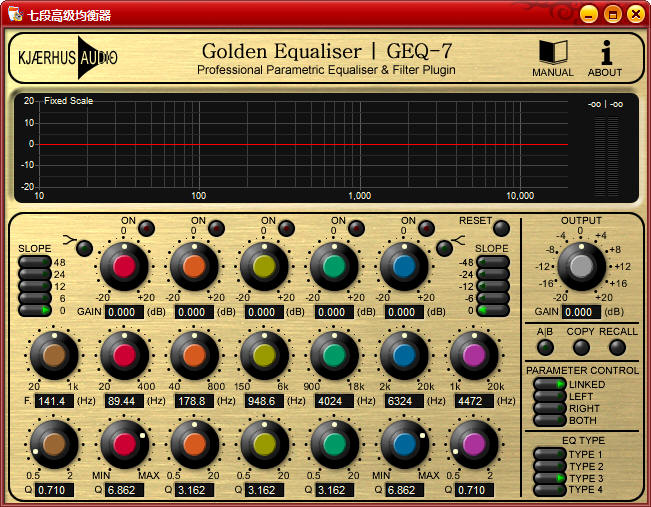Click frequency field showing 178.8
Viewport: 651px width, 507px height.
194,401
